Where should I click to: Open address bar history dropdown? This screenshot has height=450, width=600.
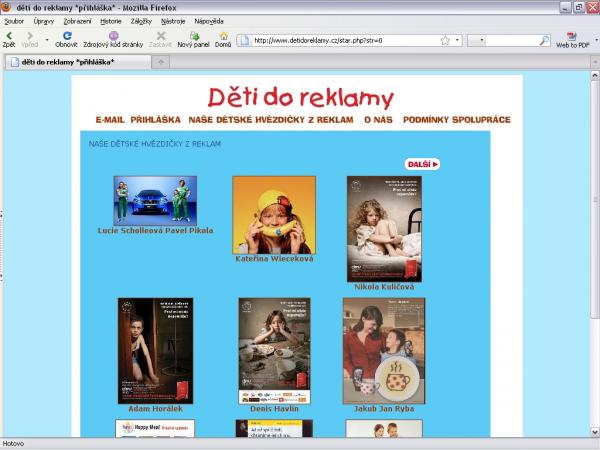(x=457, y=40)
